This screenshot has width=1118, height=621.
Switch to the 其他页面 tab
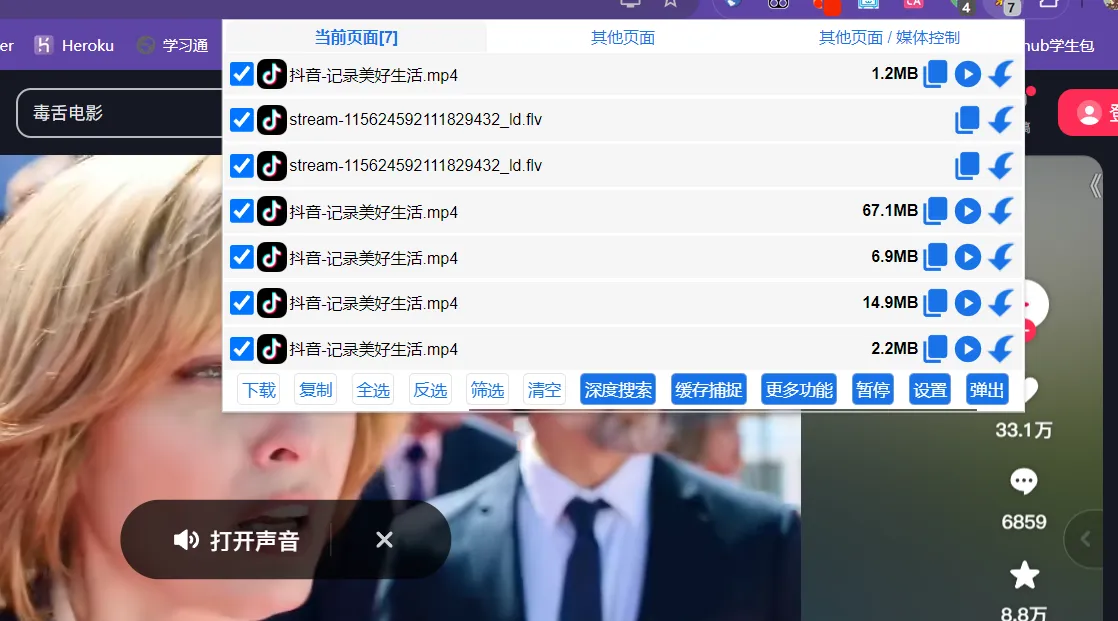pos(622,38)
